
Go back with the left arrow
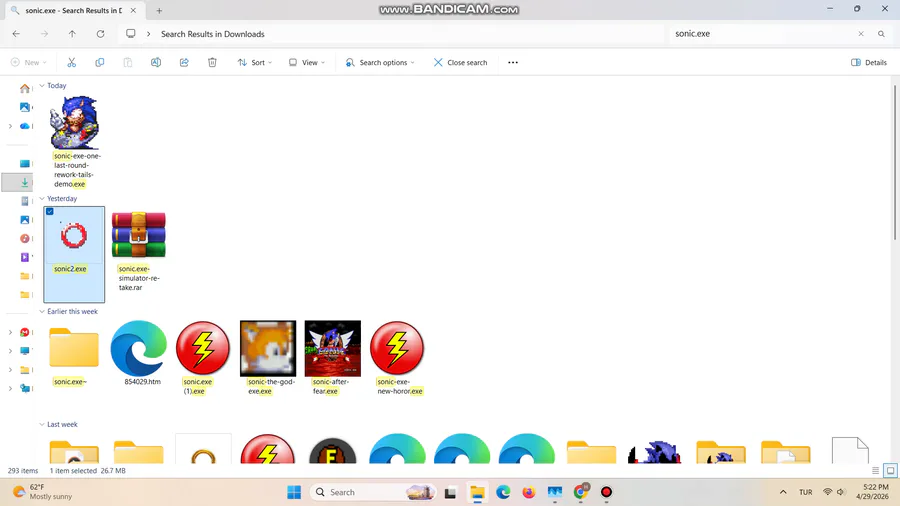(16, 34)
